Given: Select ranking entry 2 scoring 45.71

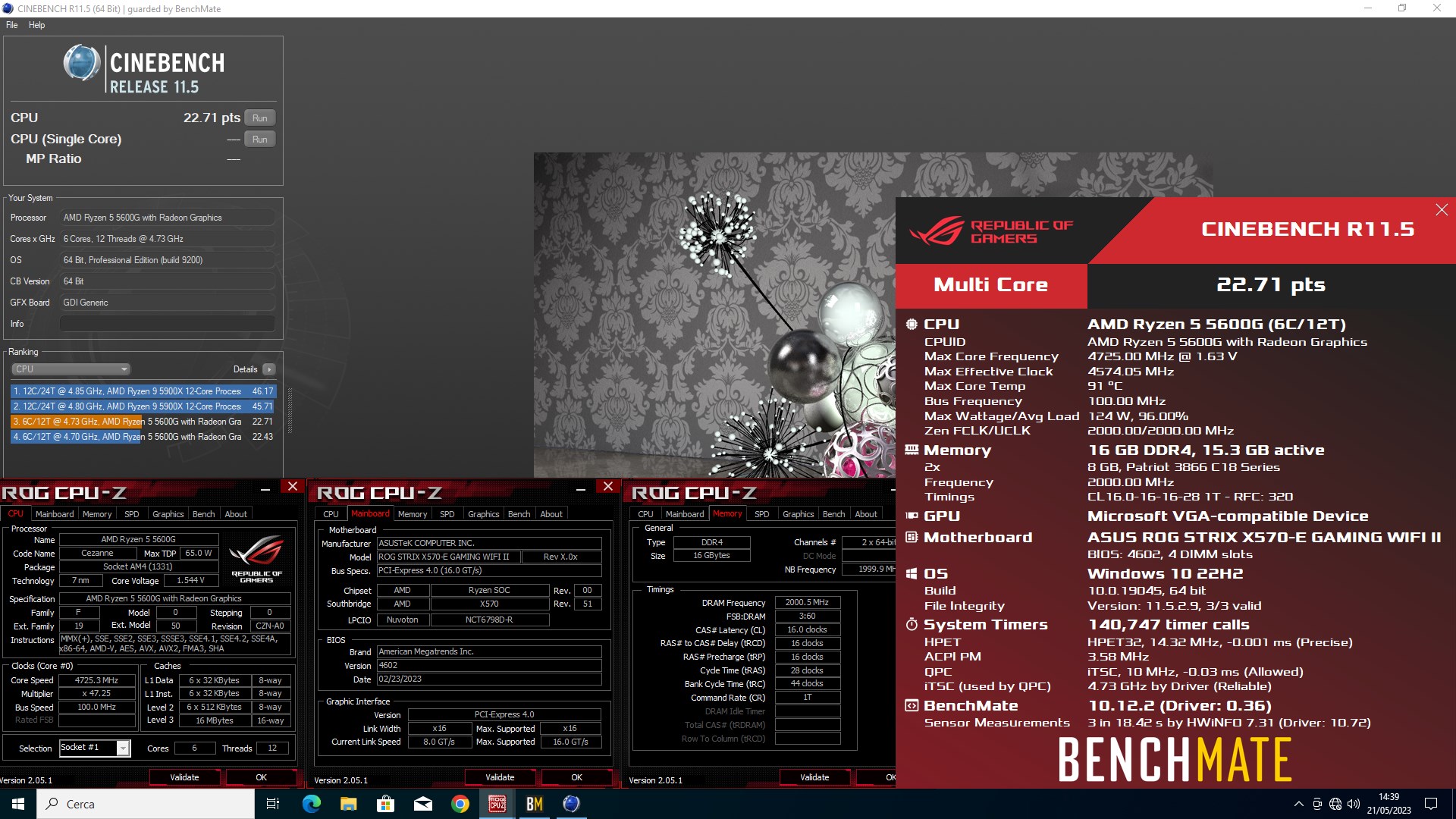Looking at the screenshot, I should (x=143, y=406).
